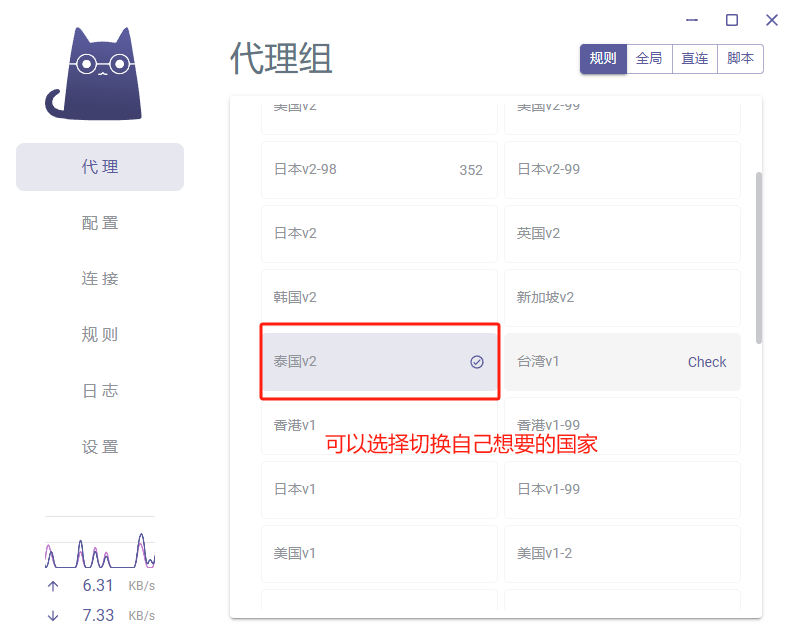The image size is (800, 636).
Task: Open the 配置 sidebar tab
Action: coord(100,223)
